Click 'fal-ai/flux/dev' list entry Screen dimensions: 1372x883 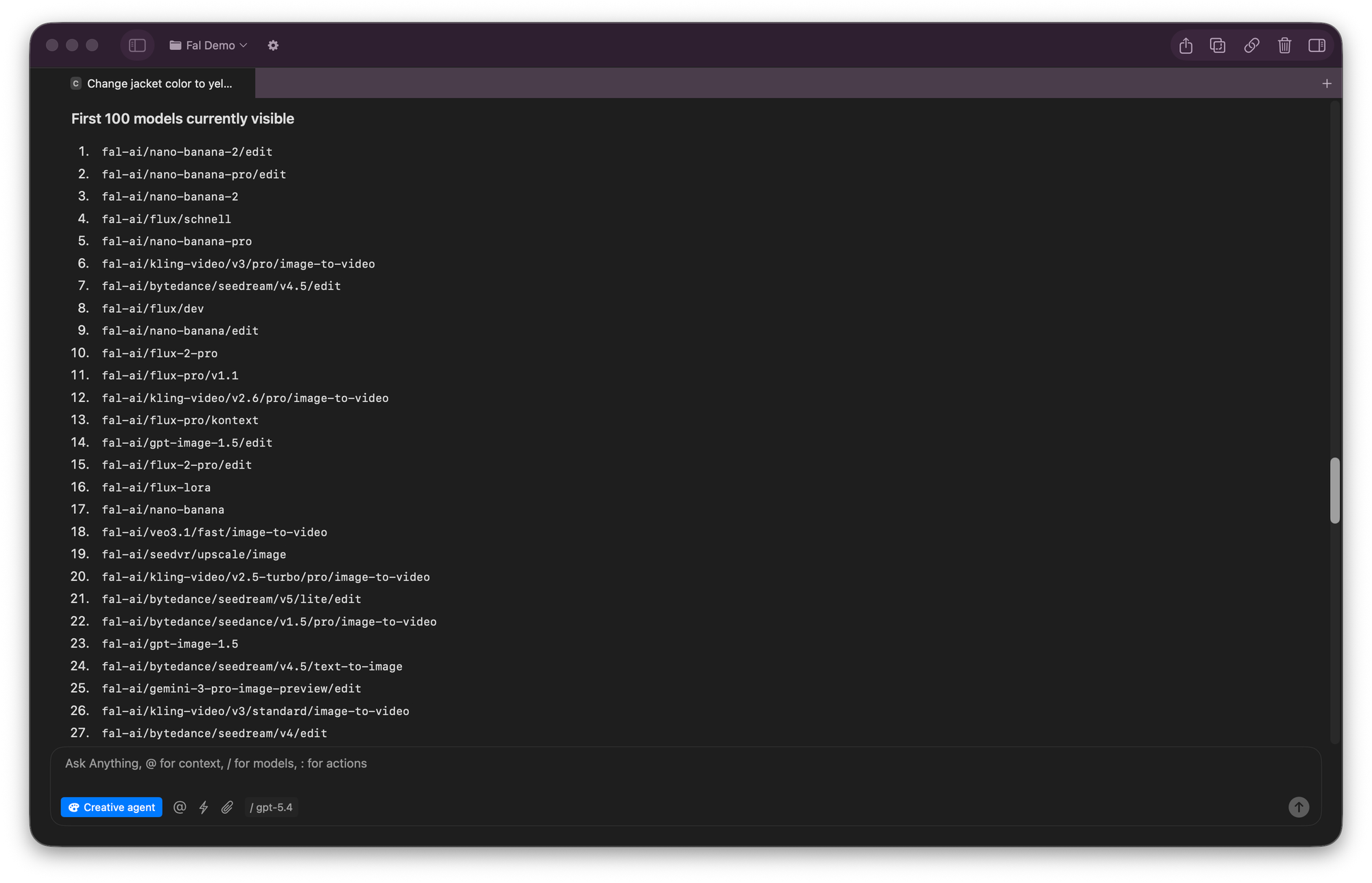(153, 309)
